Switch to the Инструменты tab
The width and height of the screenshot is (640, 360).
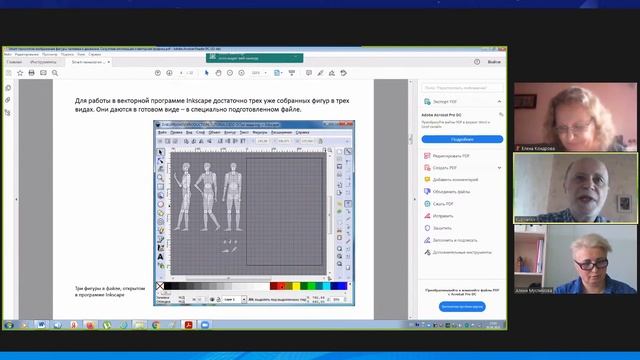[43, 62]
